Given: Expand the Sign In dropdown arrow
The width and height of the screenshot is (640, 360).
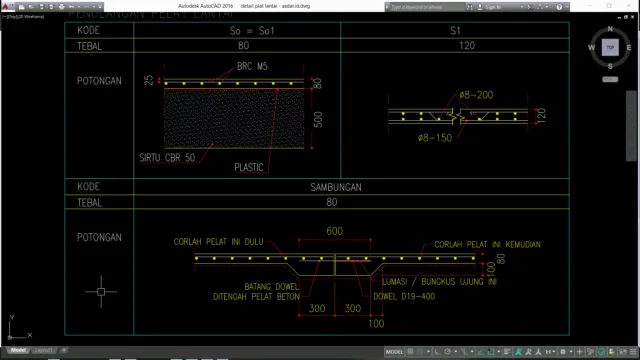Looking at the screenshot, I should tap(522, 7).
